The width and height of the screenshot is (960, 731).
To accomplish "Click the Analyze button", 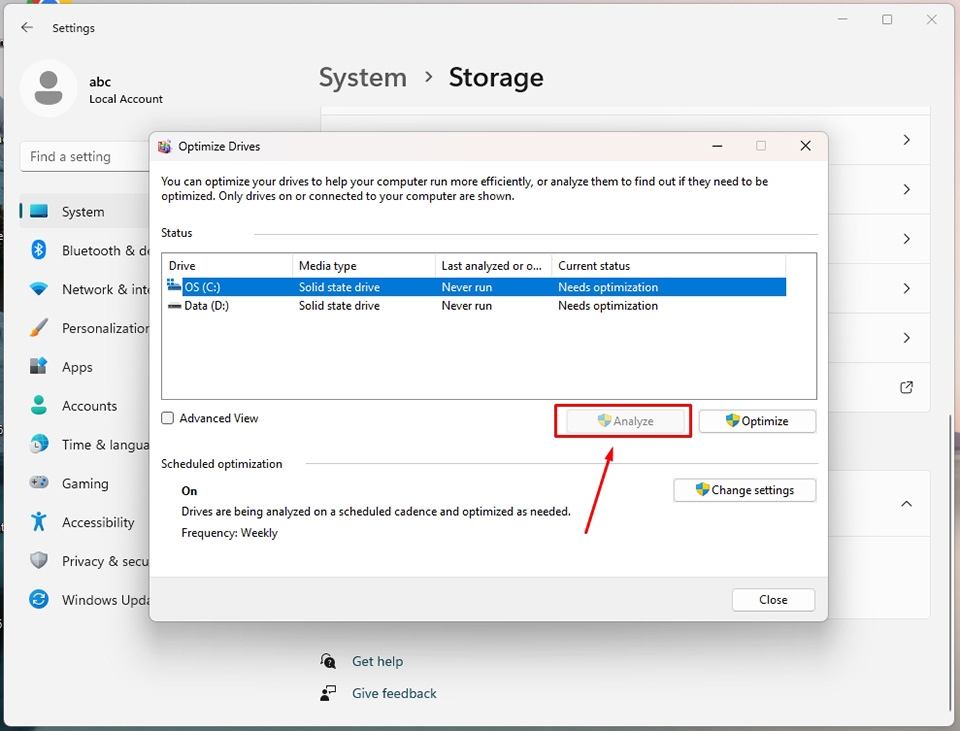I will (x=625, y=421).
